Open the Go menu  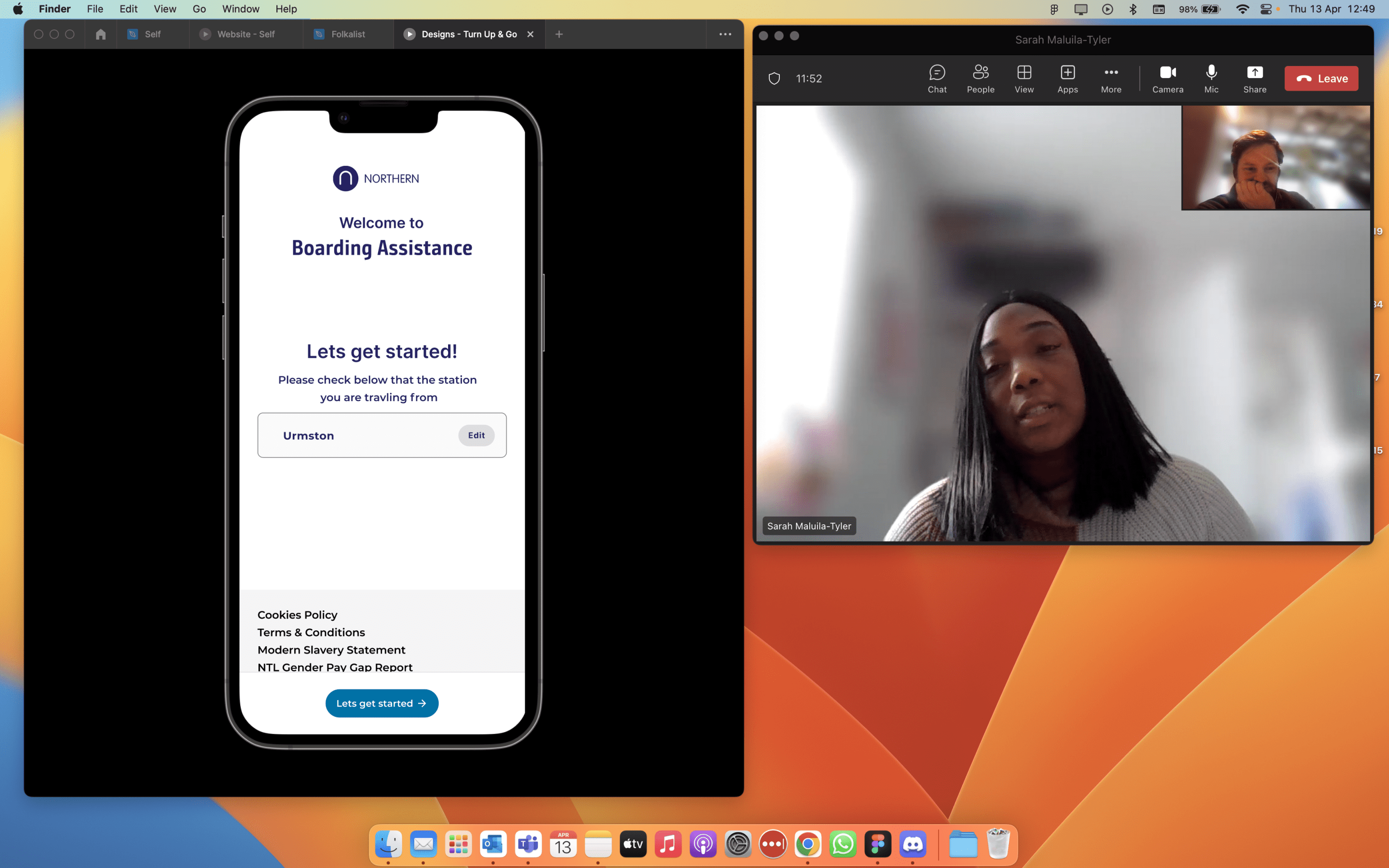click(x=199, y=9)
